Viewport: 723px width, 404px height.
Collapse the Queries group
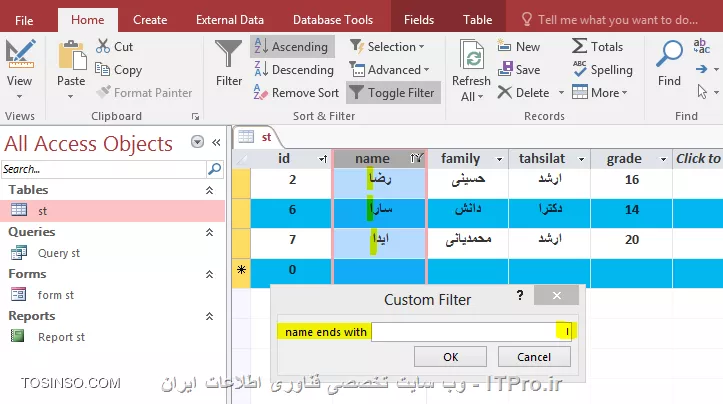coord(209,232)
